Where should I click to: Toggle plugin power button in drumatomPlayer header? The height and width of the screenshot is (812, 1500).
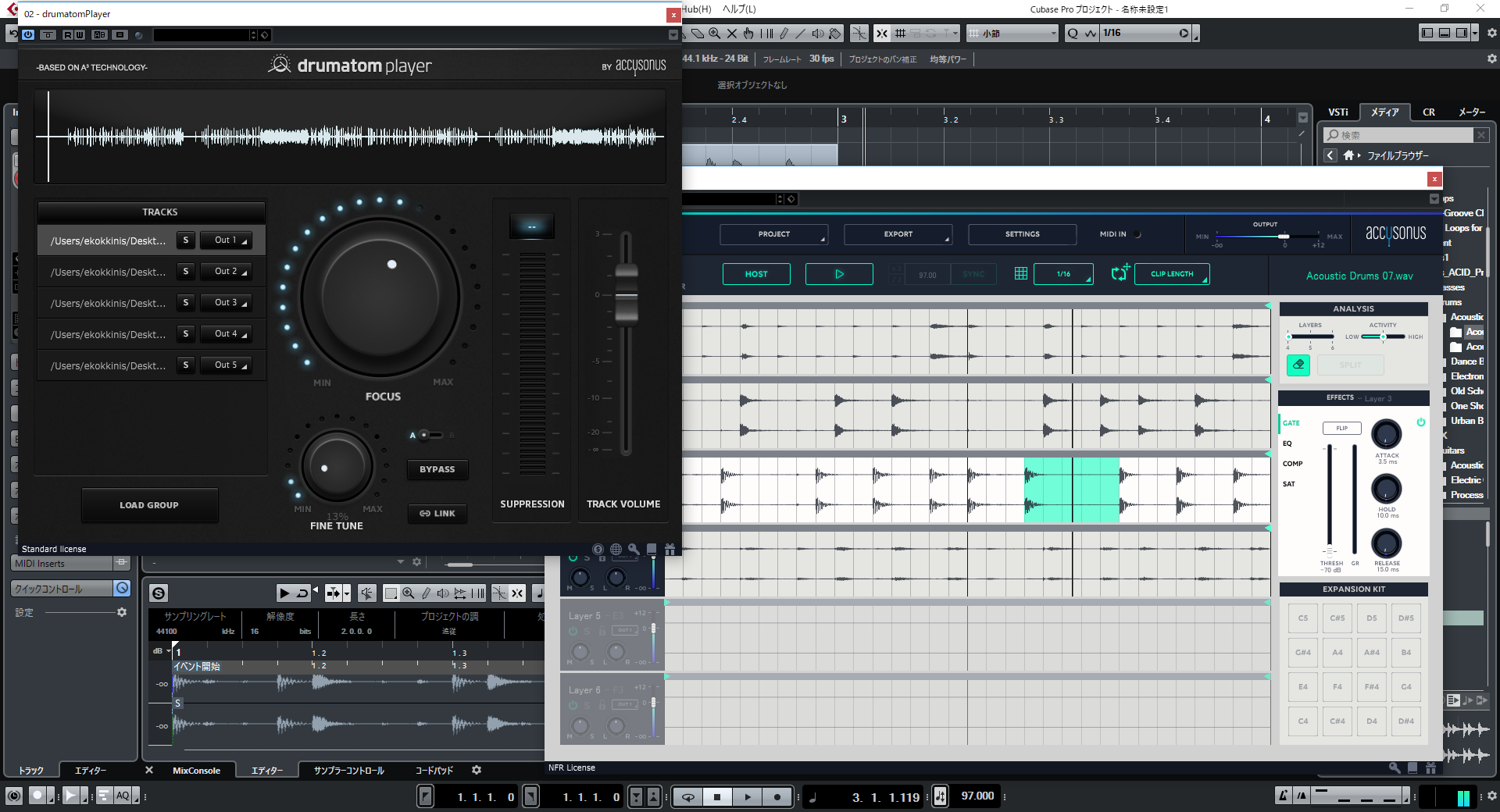click(x=28, y=34)
